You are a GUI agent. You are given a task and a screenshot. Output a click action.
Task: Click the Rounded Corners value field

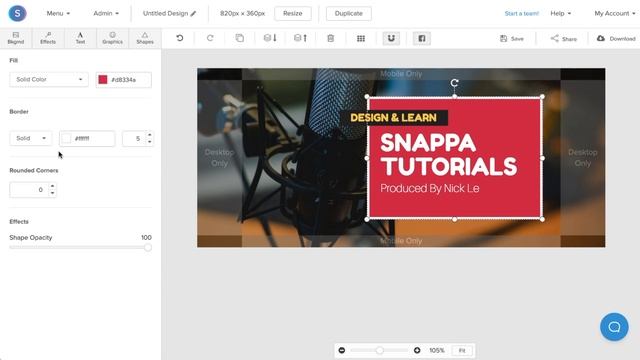pos(29,190)
